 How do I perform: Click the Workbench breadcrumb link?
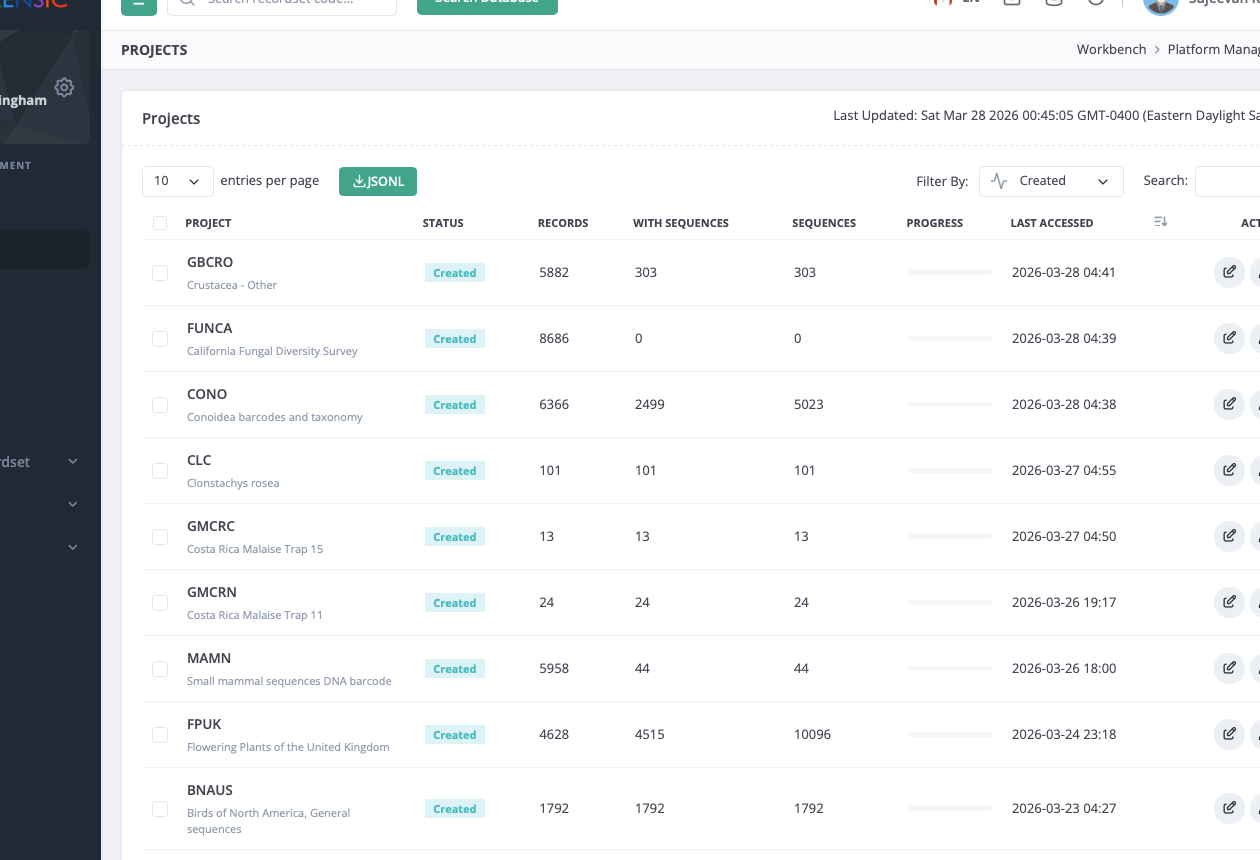tap(1111, 49)
